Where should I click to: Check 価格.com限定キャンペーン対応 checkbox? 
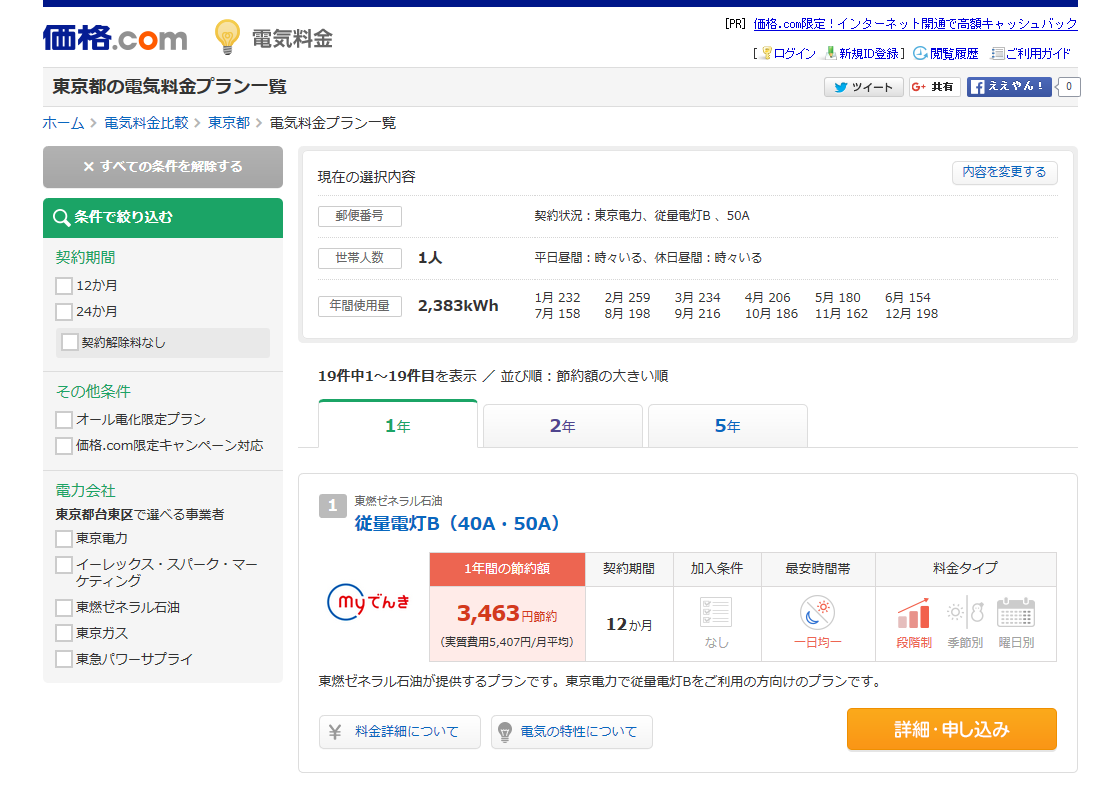click(64, 446)
